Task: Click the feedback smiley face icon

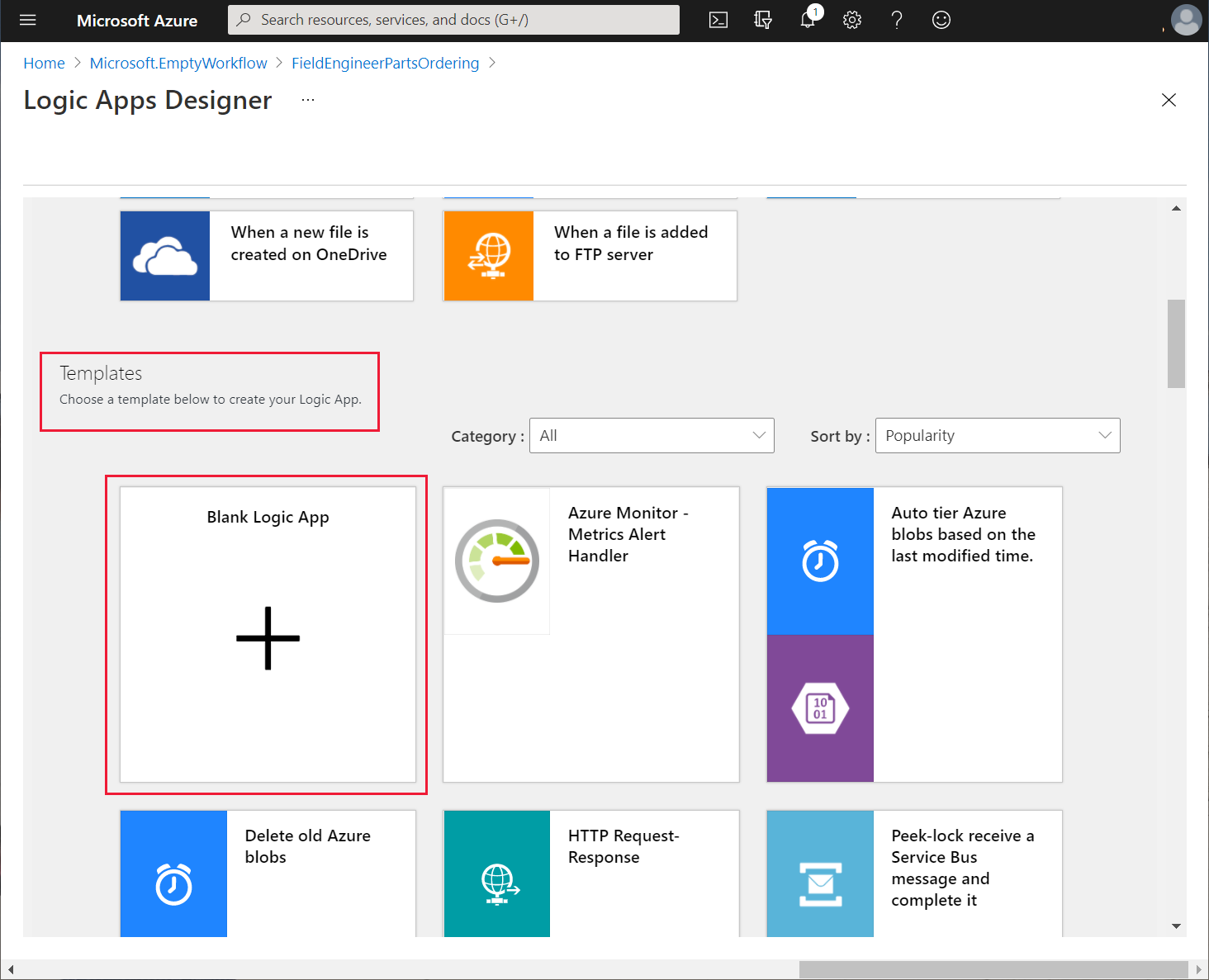Action: pyautogui.click(x=941, y=21)
